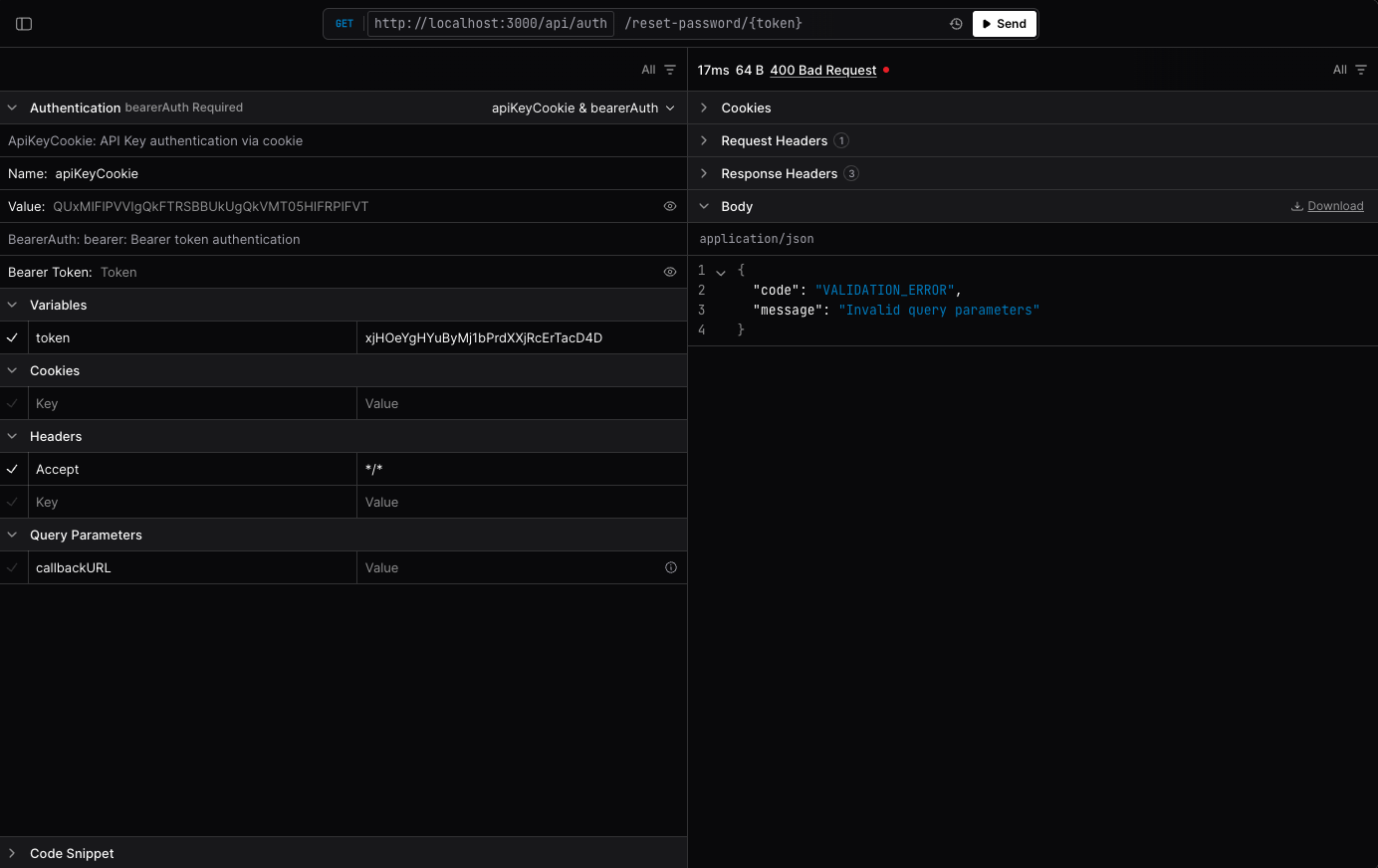Viewport: 1378px width, 868px height.
Task: Click the callbackURL parameter name
Action: point(74,567)
